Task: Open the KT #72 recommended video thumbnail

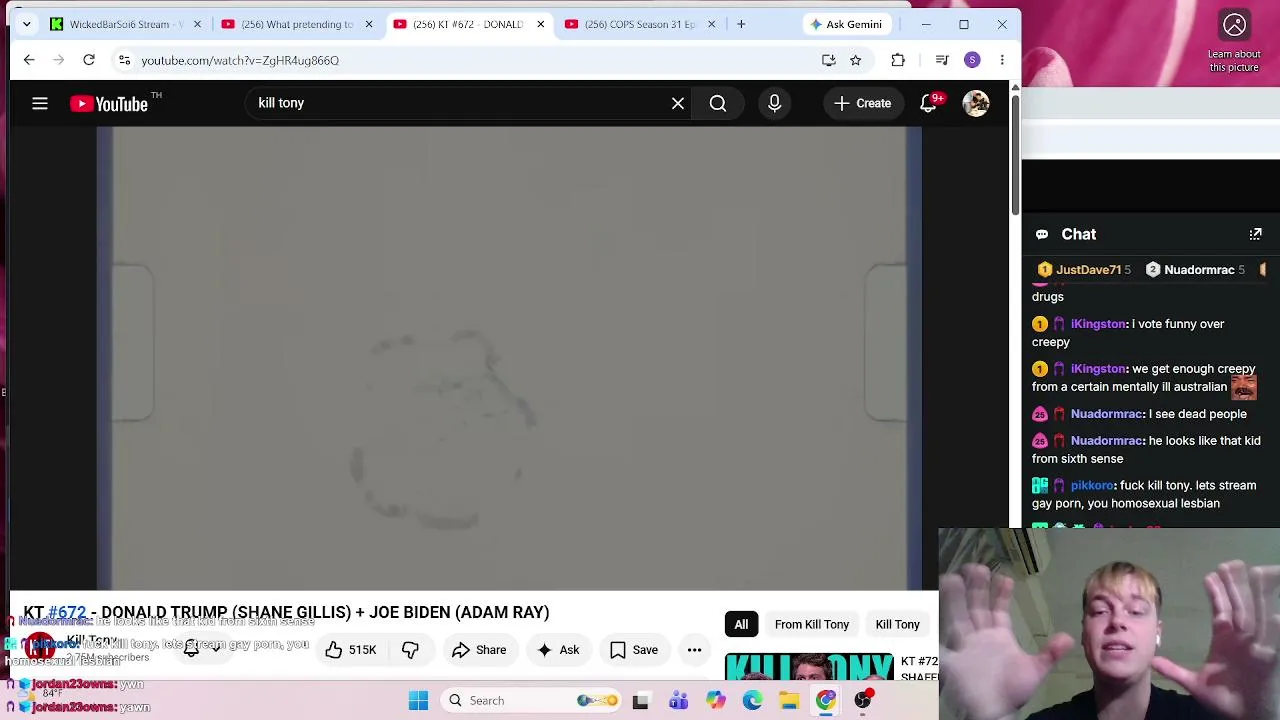Action: [809, 668]
